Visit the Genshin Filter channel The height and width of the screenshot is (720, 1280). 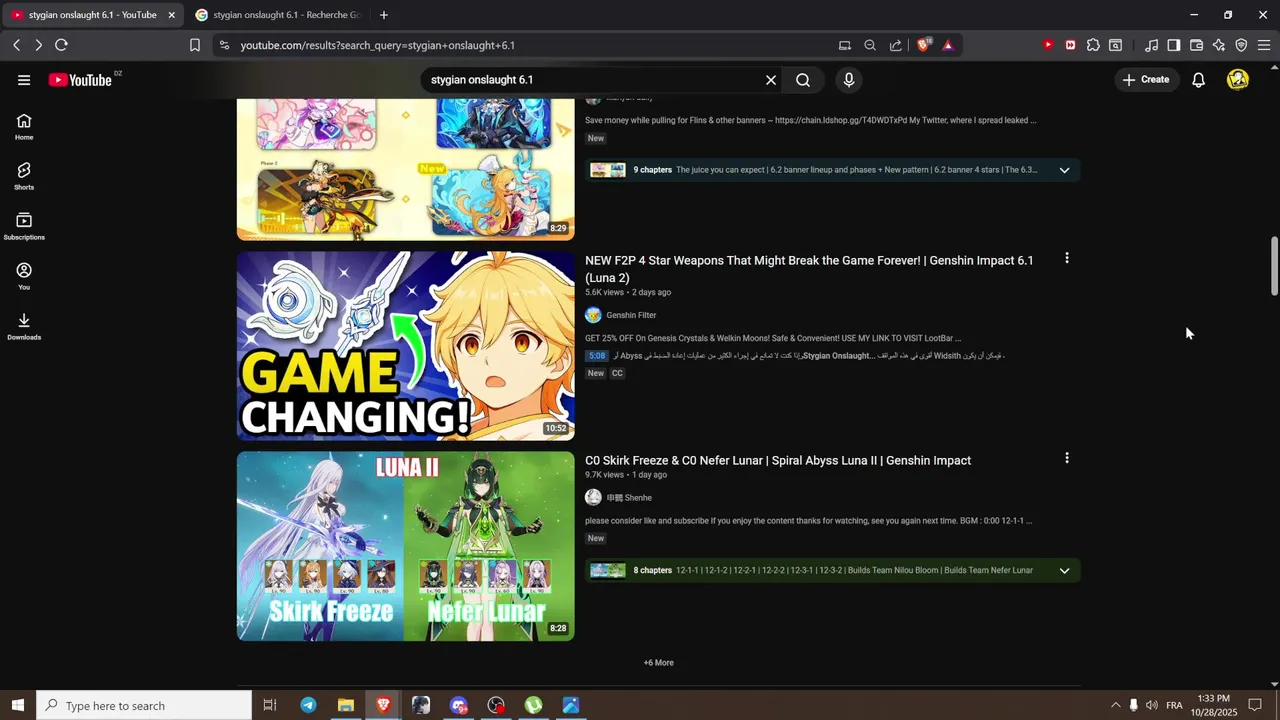pyautogui.click(x=631, y=315)
